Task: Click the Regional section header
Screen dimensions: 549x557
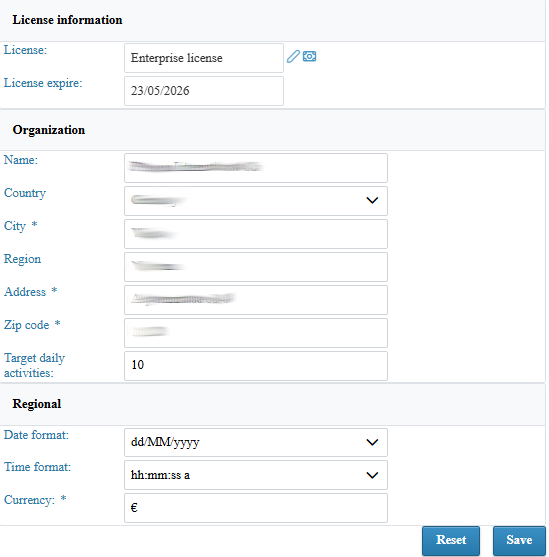Action: pos(37,404)
